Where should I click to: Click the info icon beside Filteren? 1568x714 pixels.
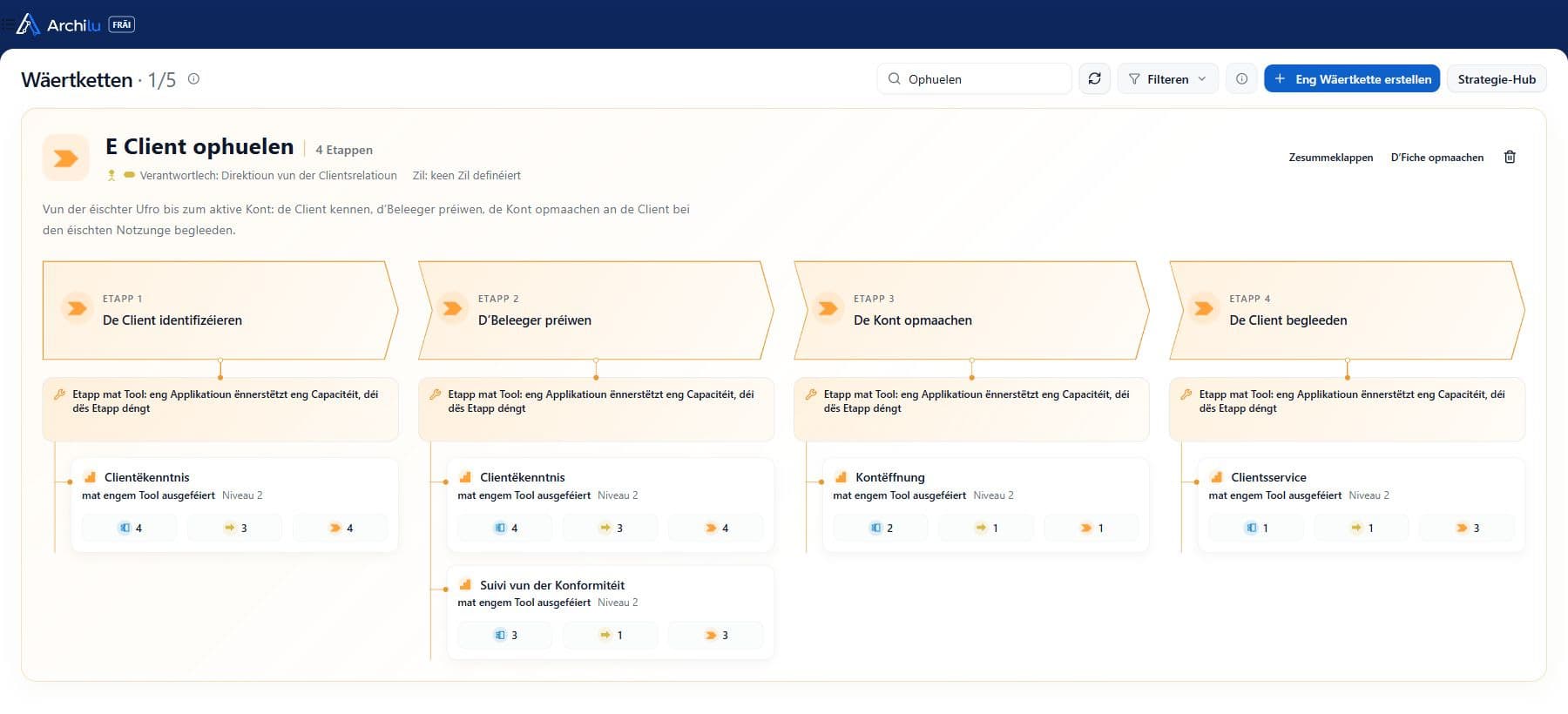pos(1241,78)
